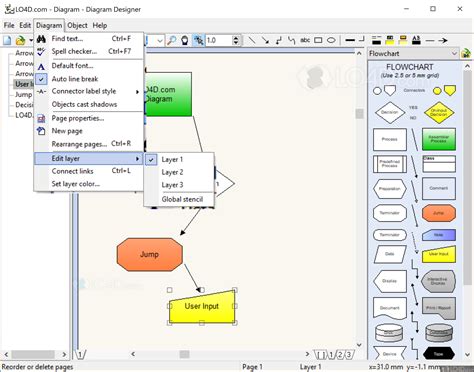
Task: Open the line color toolbar button
Action: pyautogui.click(x=376, y=40)
